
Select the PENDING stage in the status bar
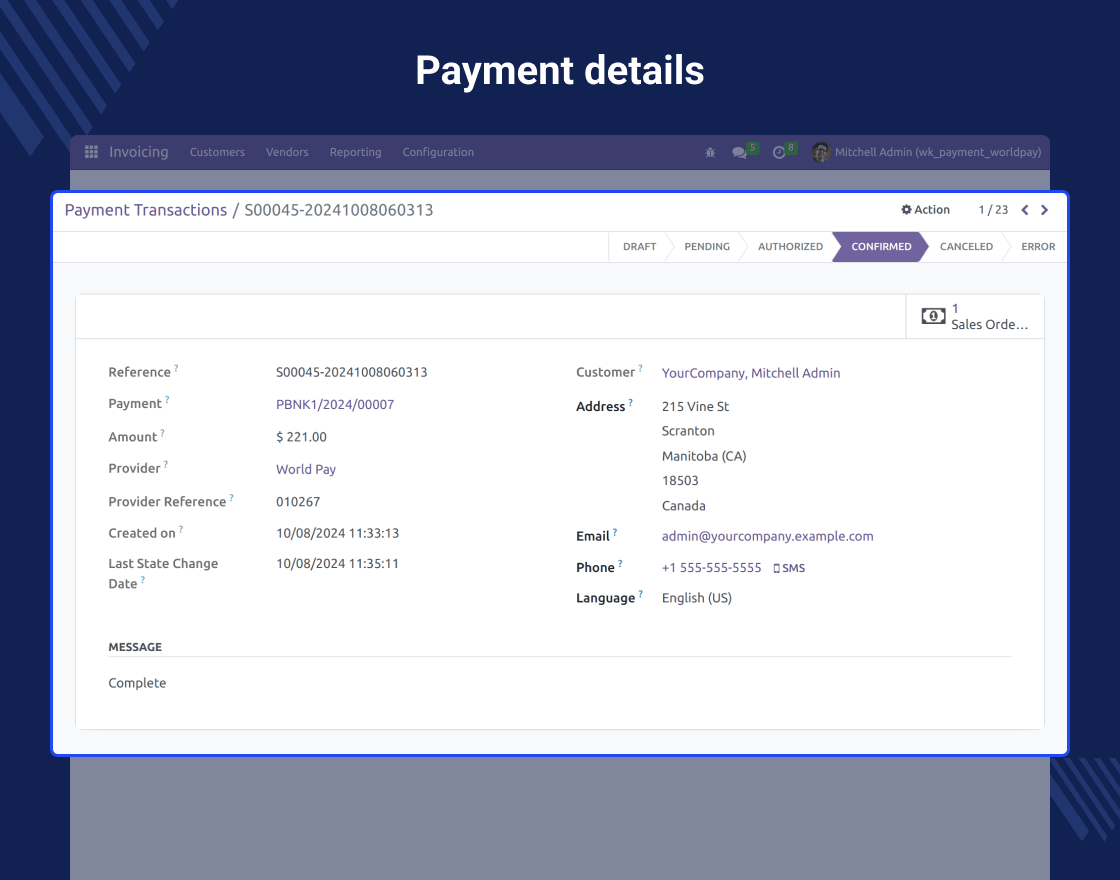707,247
